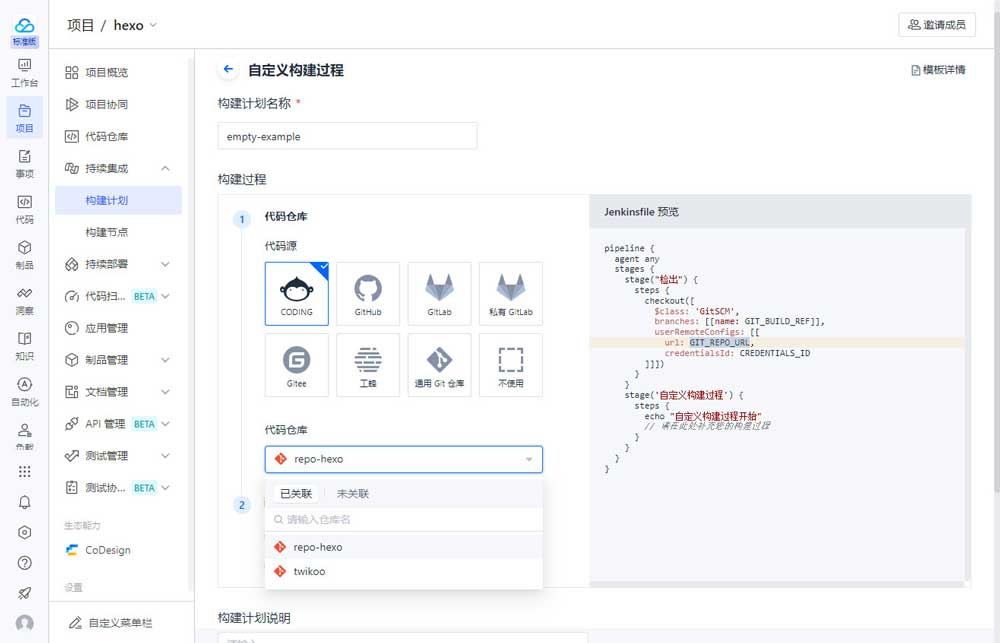This screenshot has width=1000, height=643.
Task: Expand the 文档管理 menu section
Action: (165, 392)
